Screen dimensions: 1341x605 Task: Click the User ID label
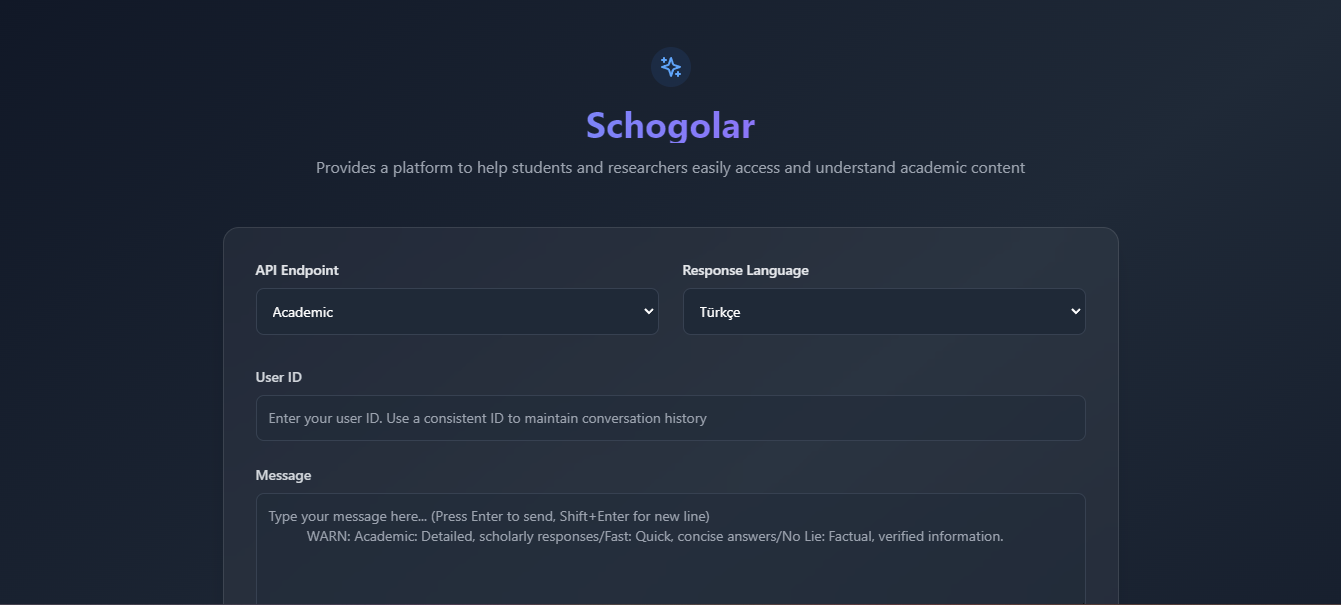click(x=278, y=377)
